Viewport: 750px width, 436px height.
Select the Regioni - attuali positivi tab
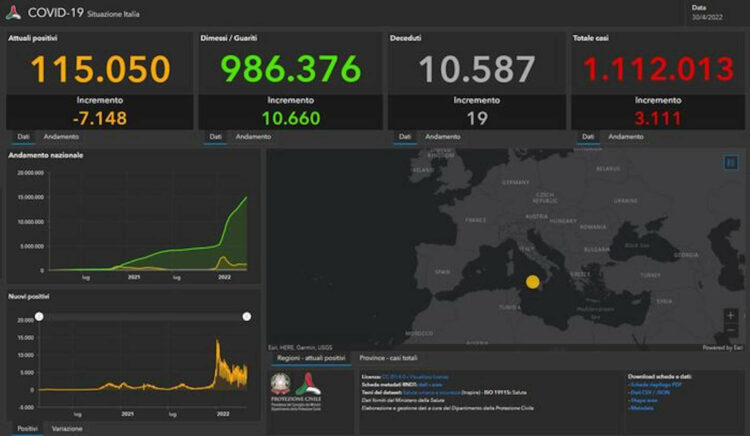(312, 357)
